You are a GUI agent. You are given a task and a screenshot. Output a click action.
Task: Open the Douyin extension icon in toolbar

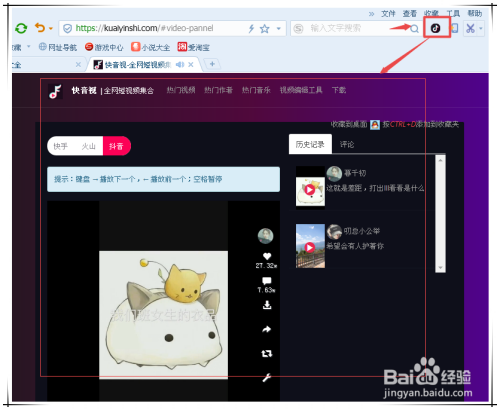click(x=436, y=28)
